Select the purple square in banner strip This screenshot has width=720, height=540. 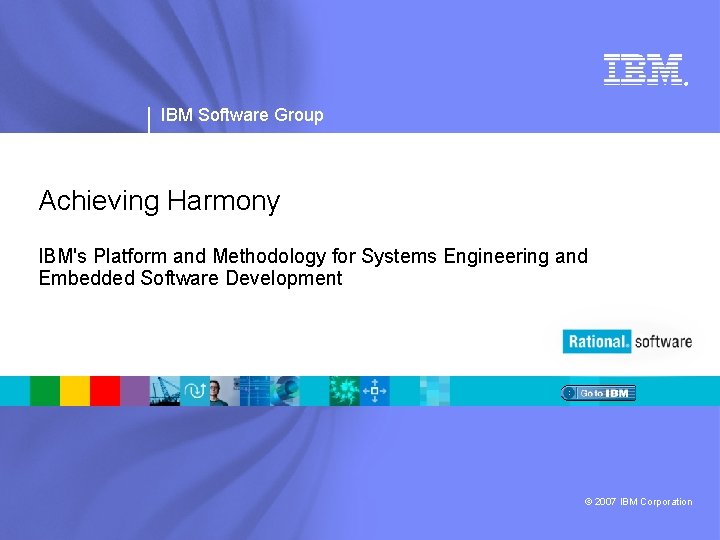135,391
